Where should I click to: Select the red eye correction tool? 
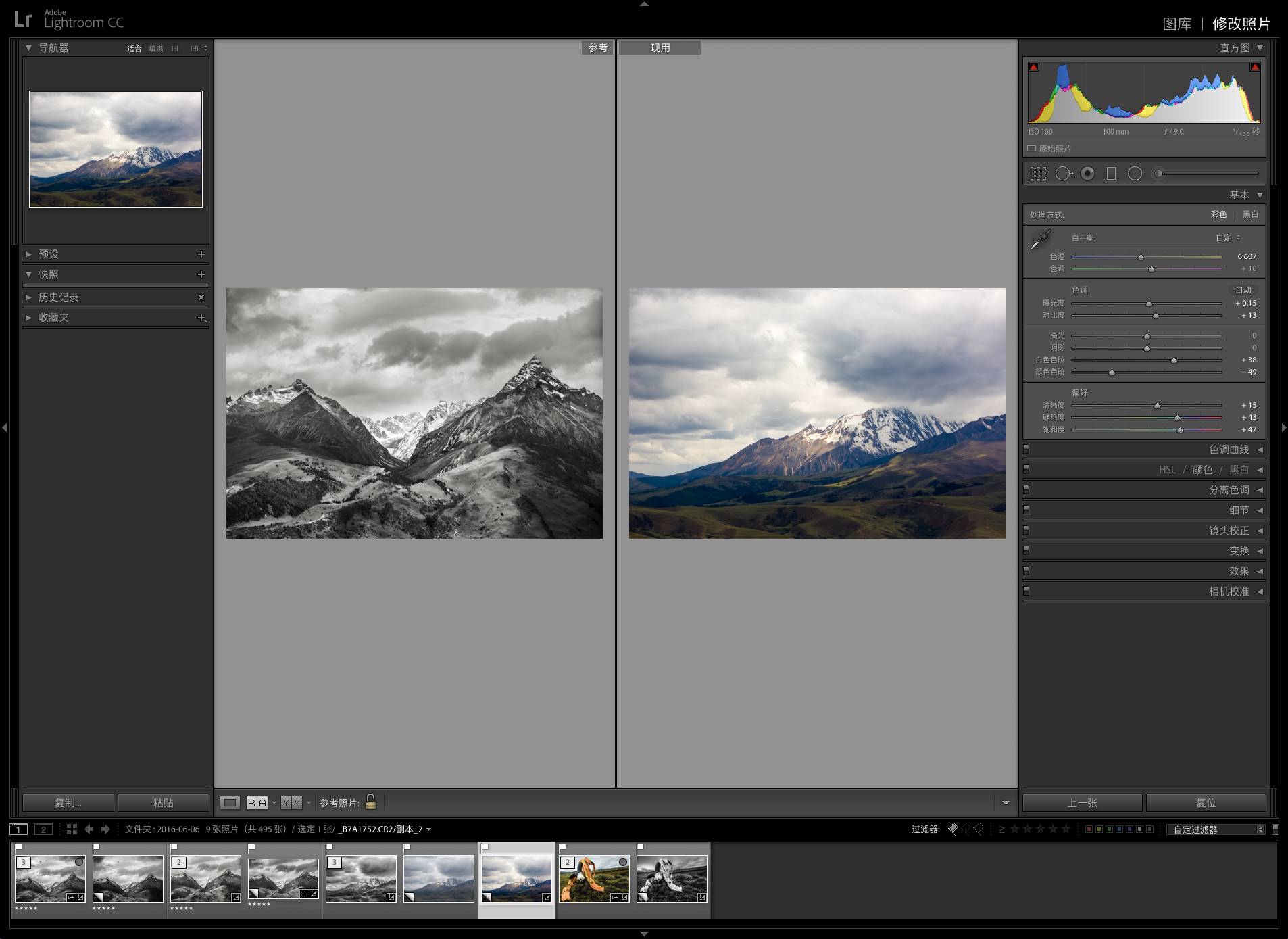coord(1087,174)
